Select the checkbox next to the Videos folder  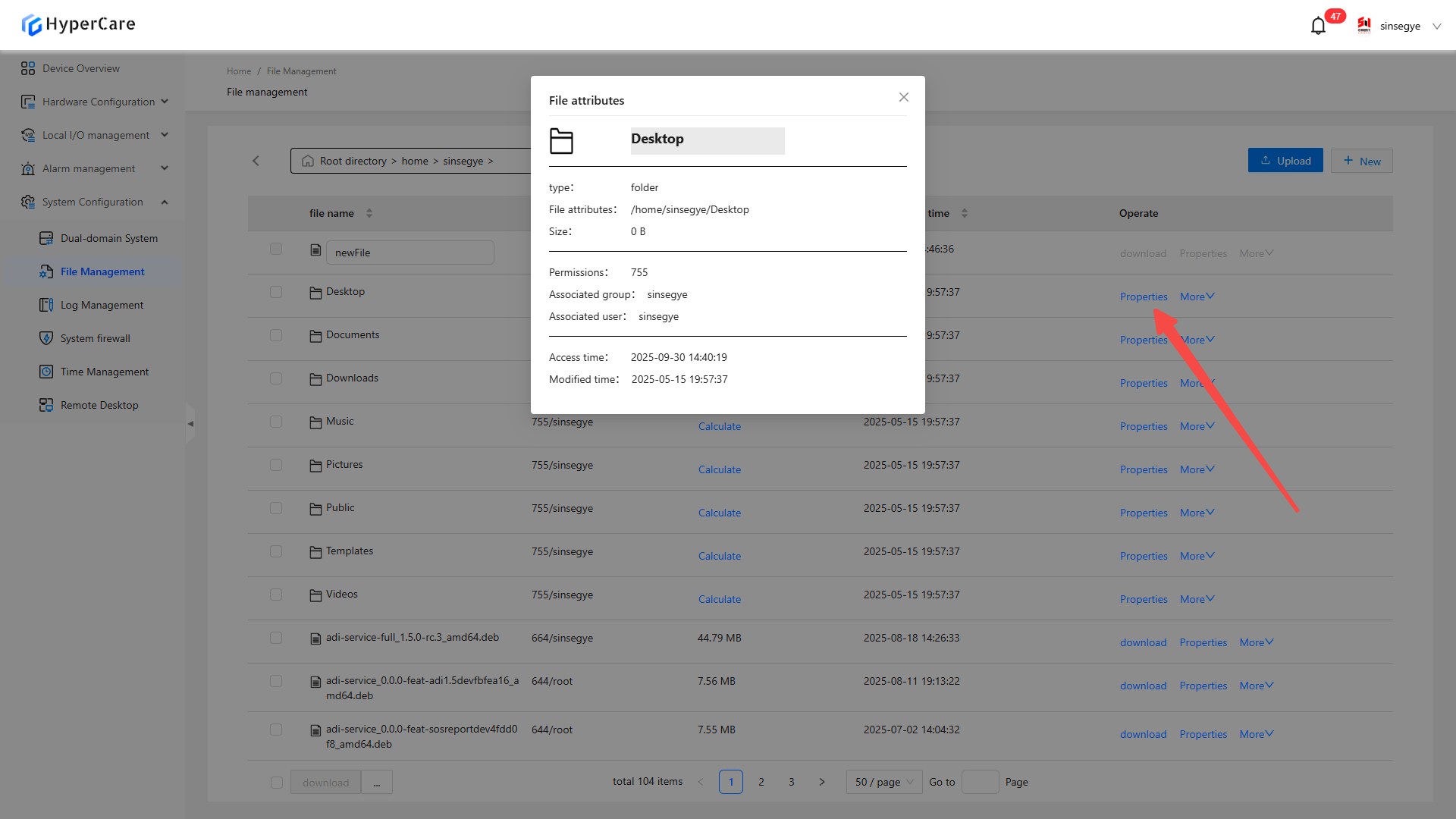point(276,595)
